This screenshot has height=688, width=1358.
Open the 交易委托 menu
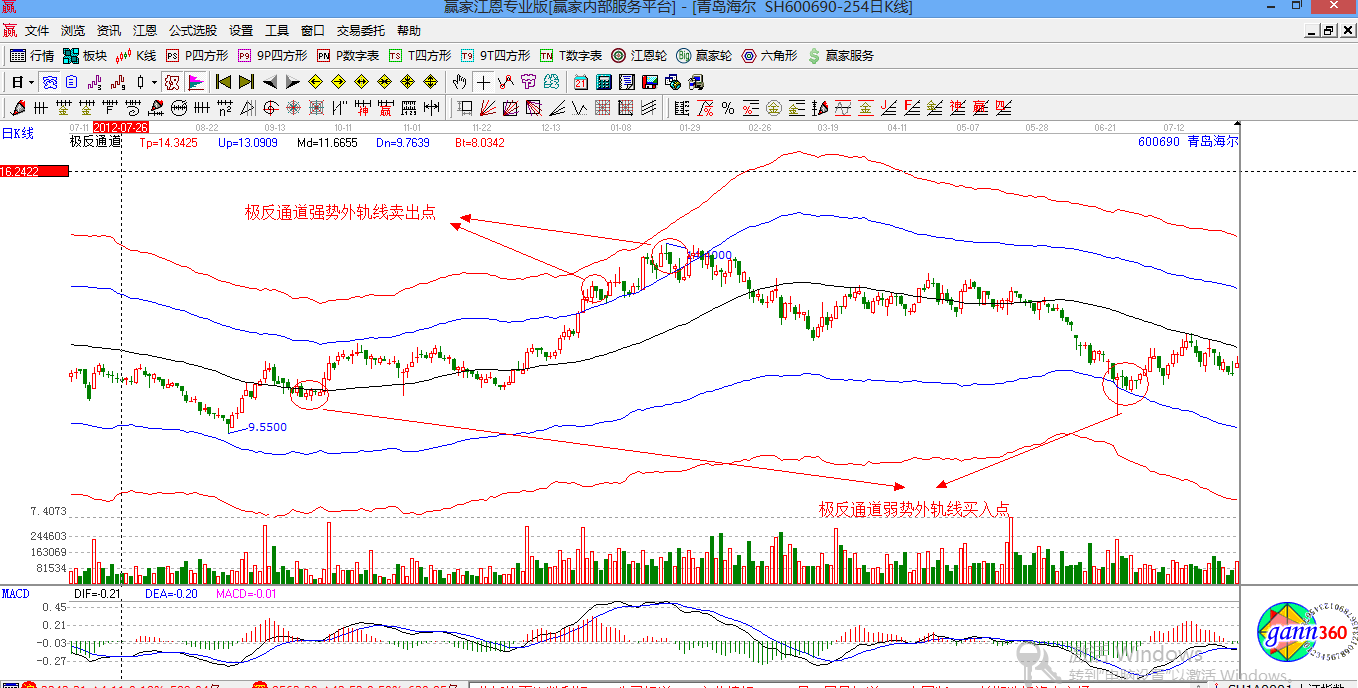(361, 31)
